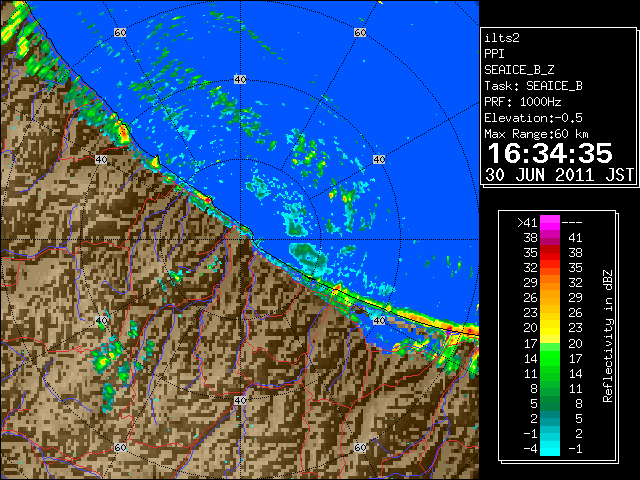Click the cyan swatch beside "-4"
Image resolution: width=640 pixels, height=480 pixels.
coord(550,449)
